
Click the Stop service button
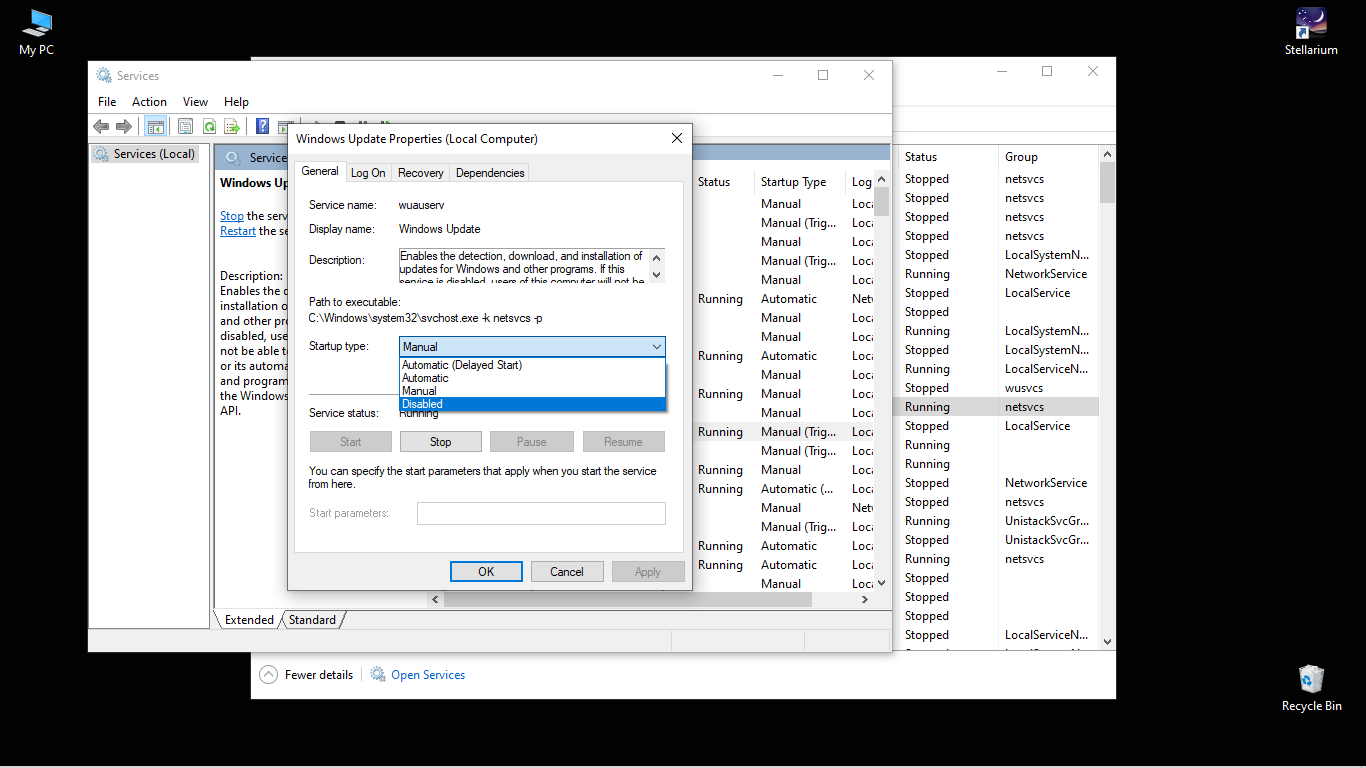[x=441, y=442]
